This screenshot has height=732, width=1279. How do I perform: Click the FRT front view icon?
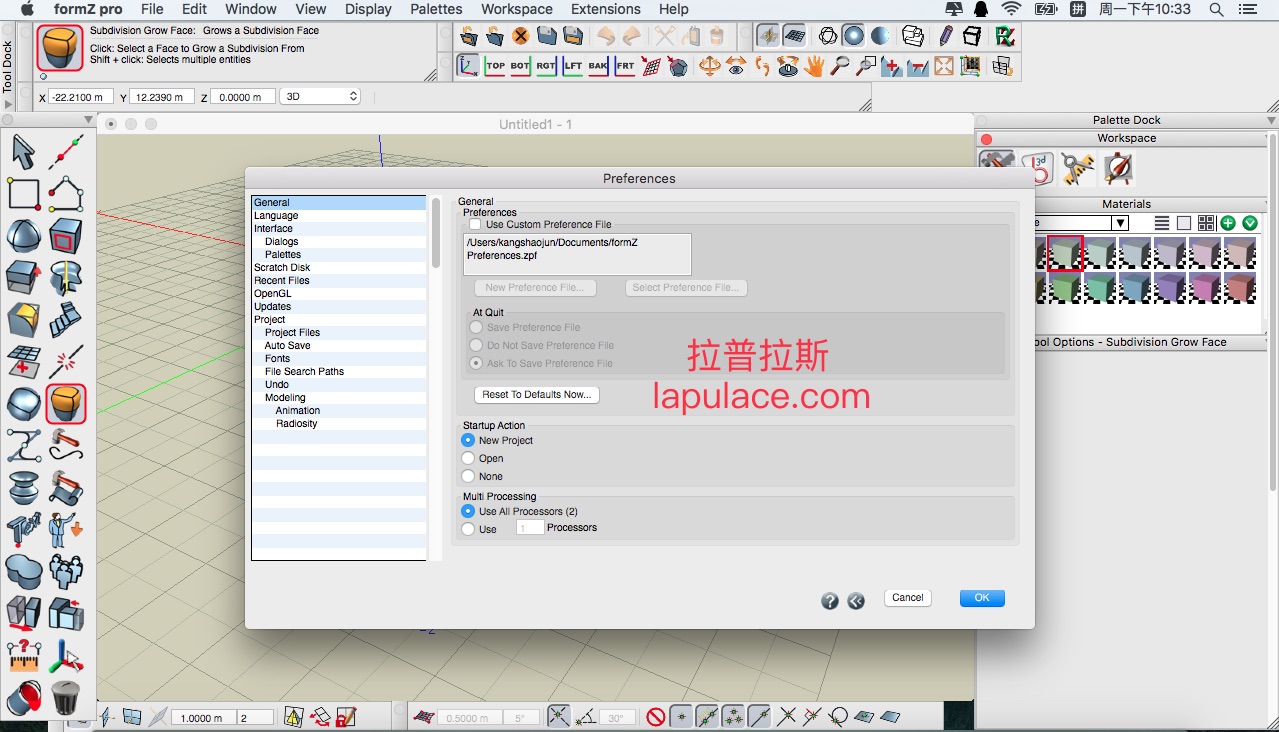[624, 66]
